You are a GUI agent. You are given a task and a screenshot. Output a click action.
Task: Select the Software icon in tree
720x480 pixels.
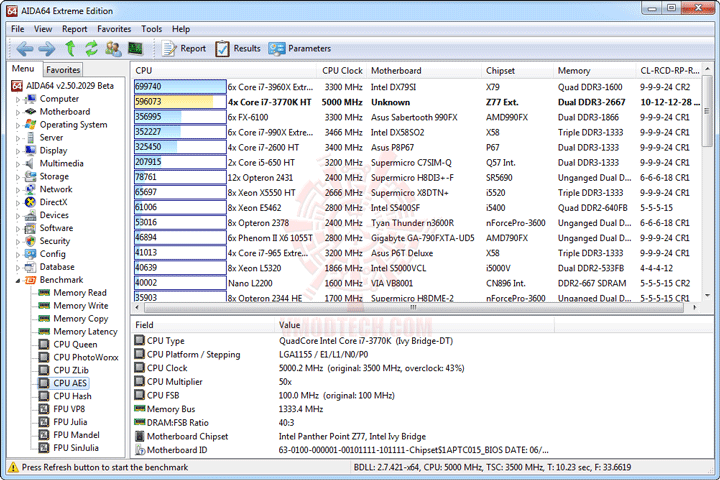[30, 228]
